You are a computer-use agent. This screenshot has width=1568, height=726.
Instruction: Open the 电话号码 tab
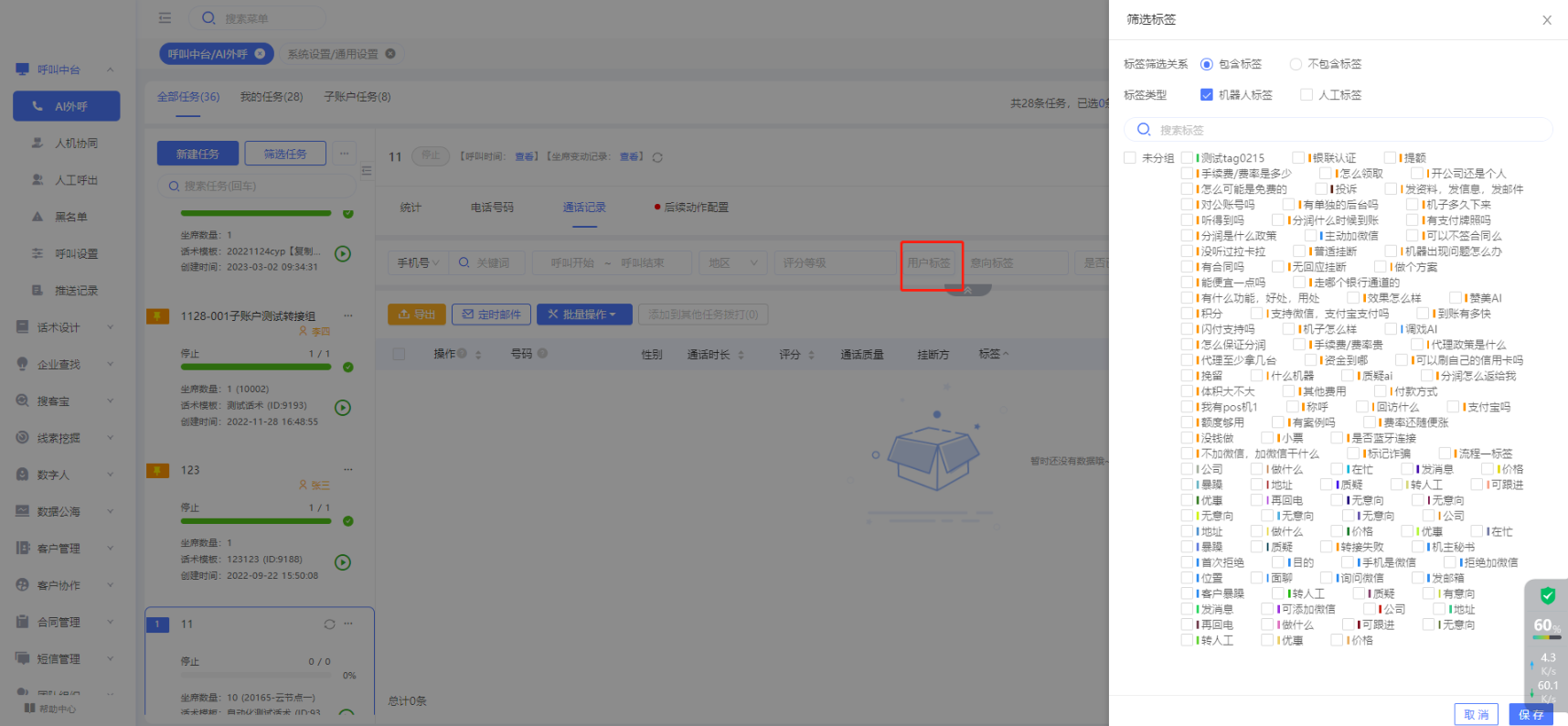tap(492, 208)
